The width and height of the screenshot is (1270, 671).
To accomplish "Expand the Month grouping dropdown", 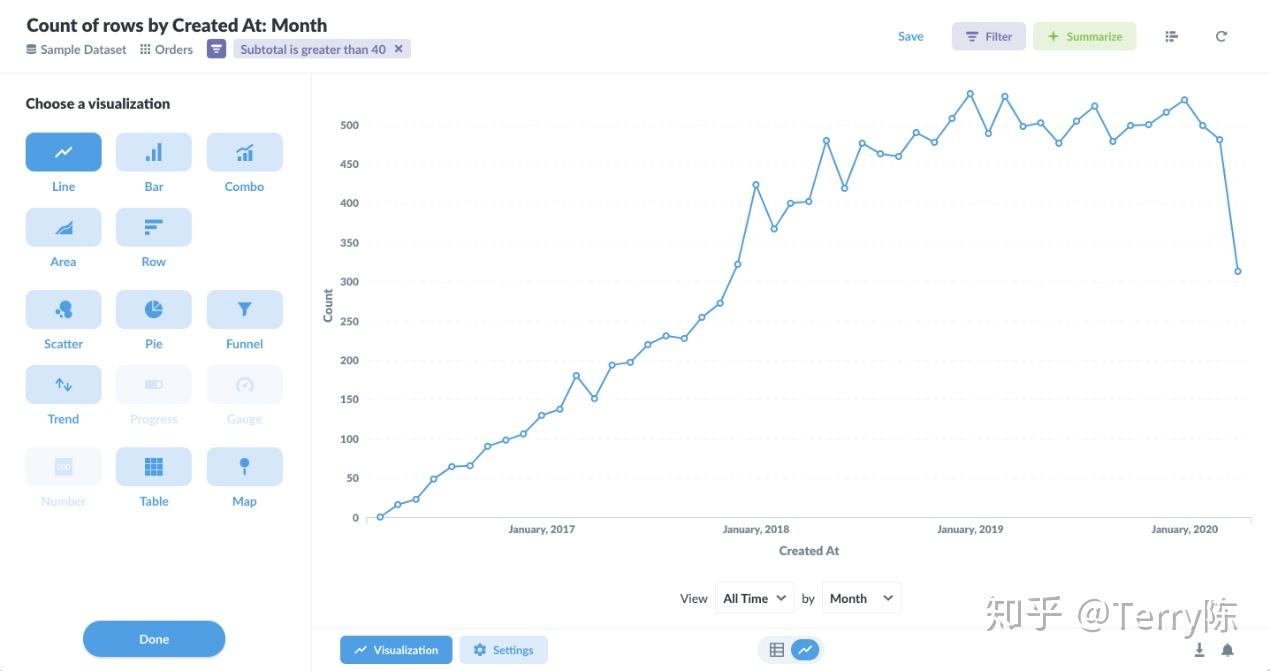I will [860, 598].
